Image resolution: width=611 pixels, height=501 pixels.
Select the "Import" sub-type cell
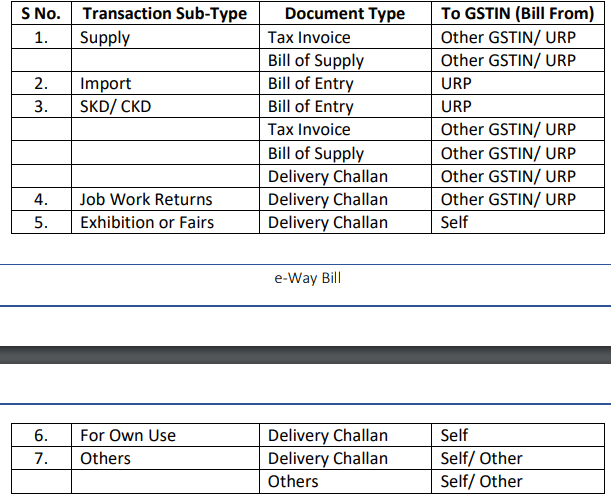(x=106, y=84)
